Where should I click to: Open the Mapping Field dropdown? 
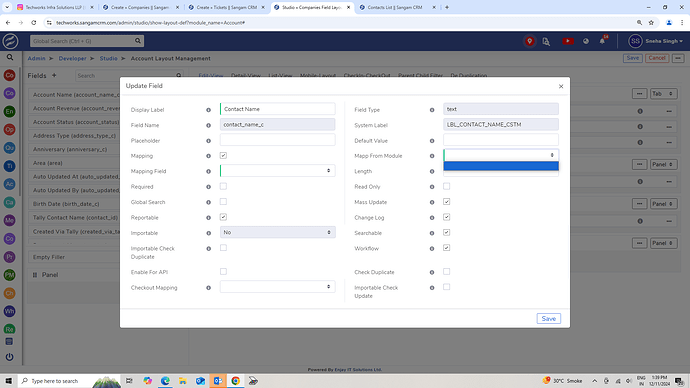(x=277, y=171)
